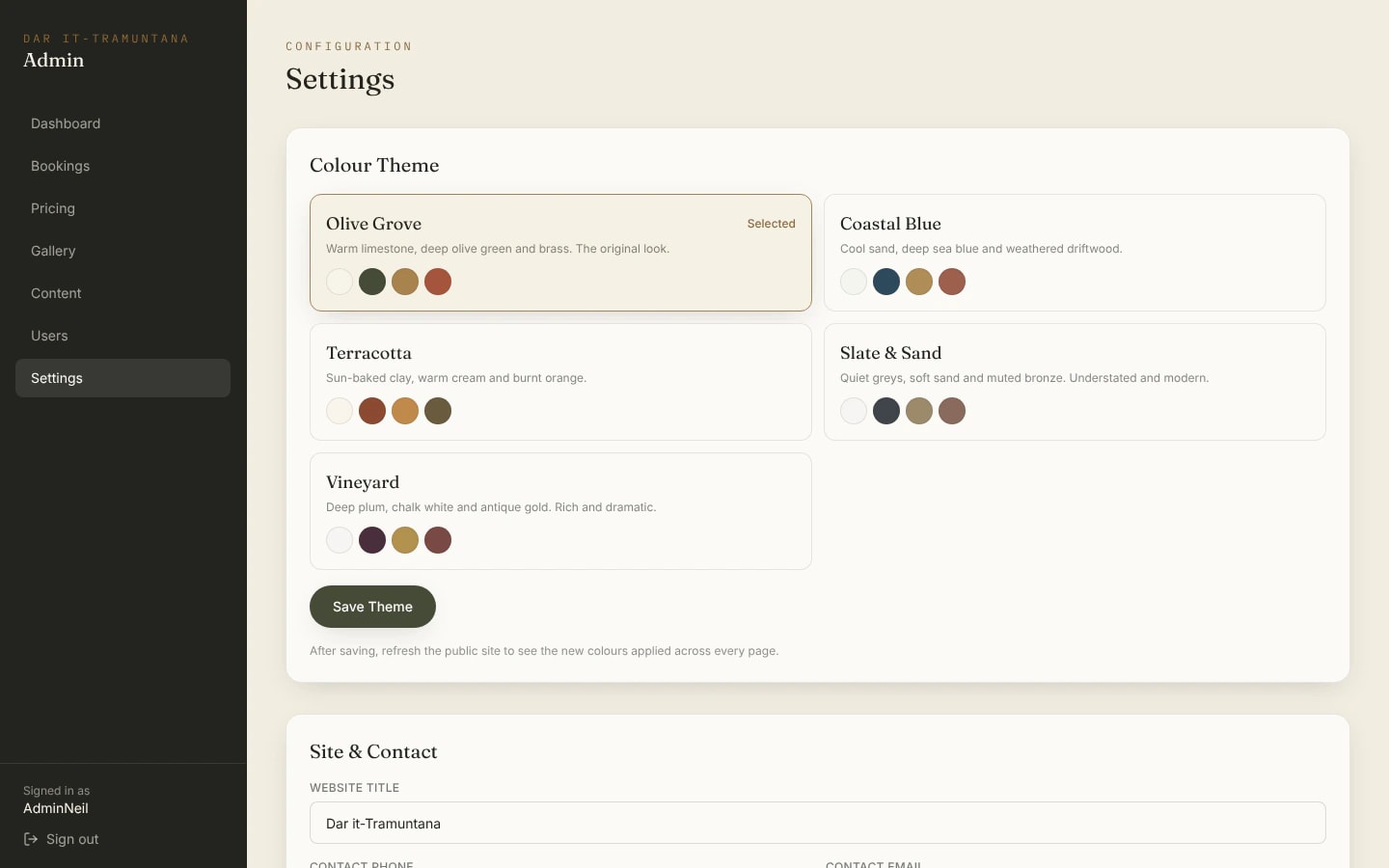Click the Coastal Blue description text
The image size is (1389, 868).
(981, 249)
